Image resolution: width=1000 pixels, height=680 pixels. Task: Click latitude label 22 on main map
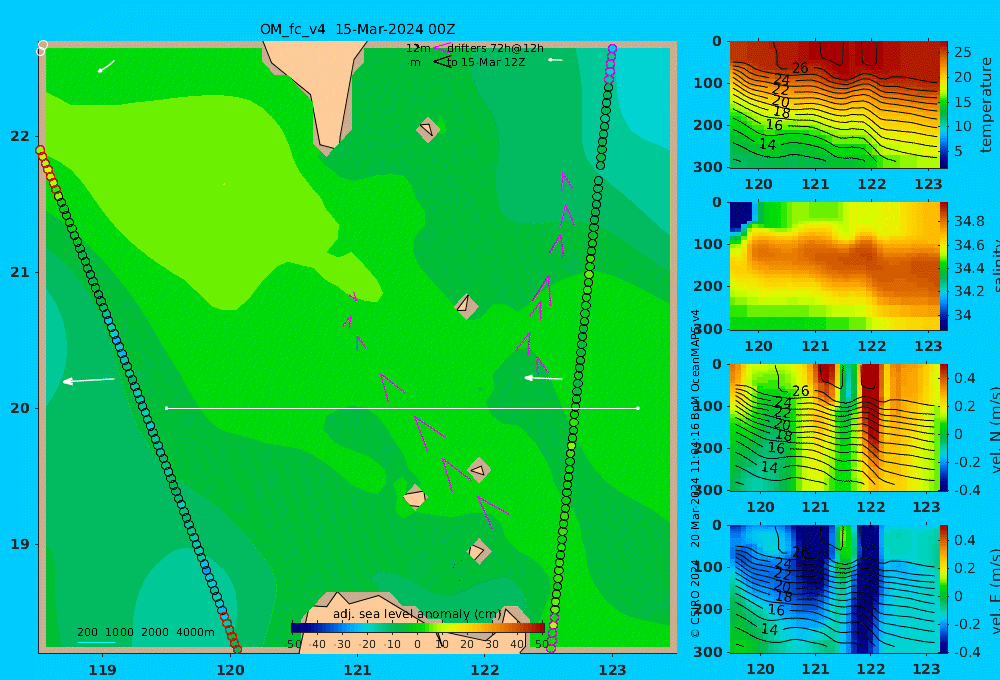click(20, 136)
